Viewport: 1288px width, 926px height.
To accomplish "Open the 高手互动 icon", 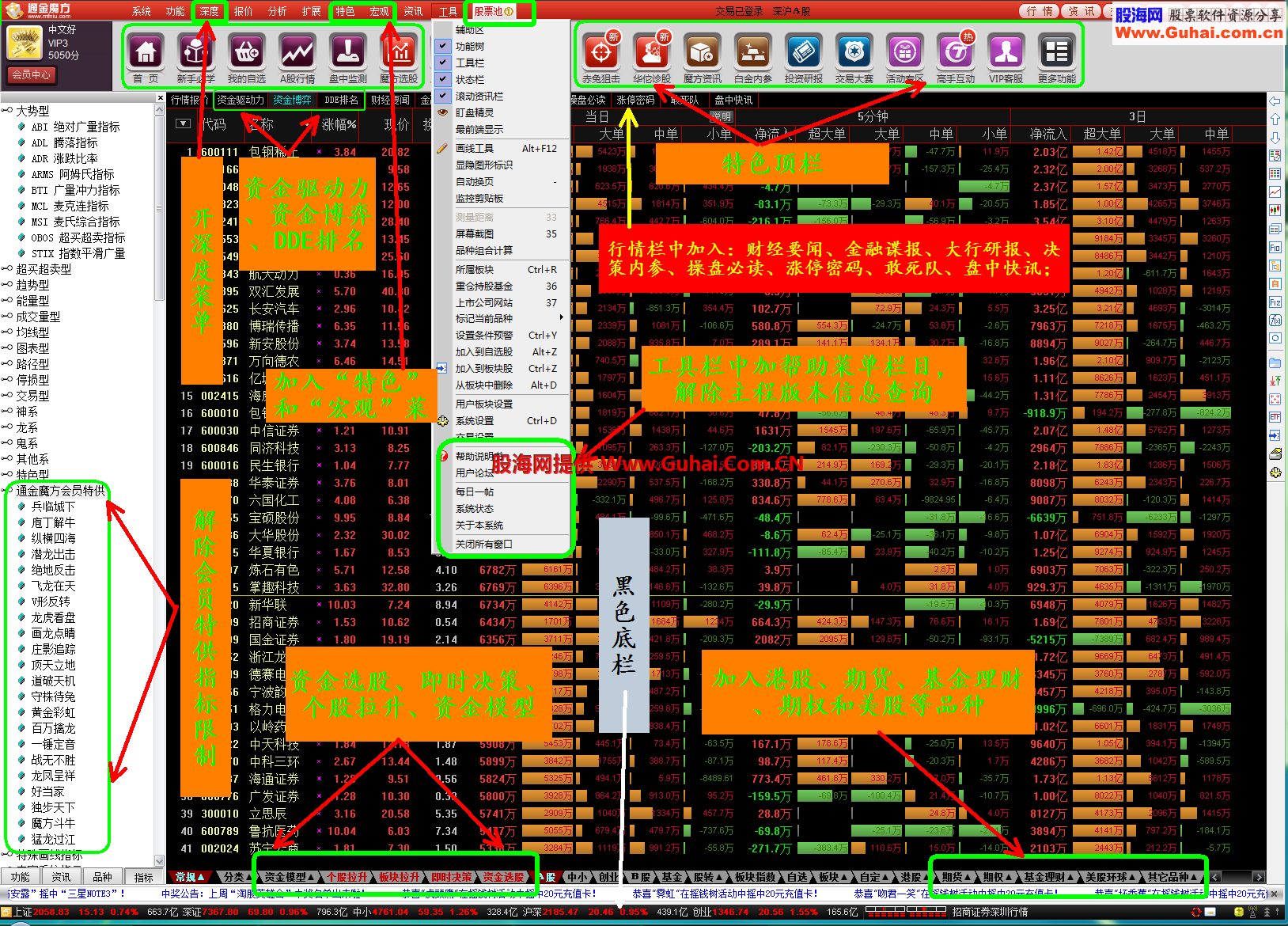I will tap(956, 53).
